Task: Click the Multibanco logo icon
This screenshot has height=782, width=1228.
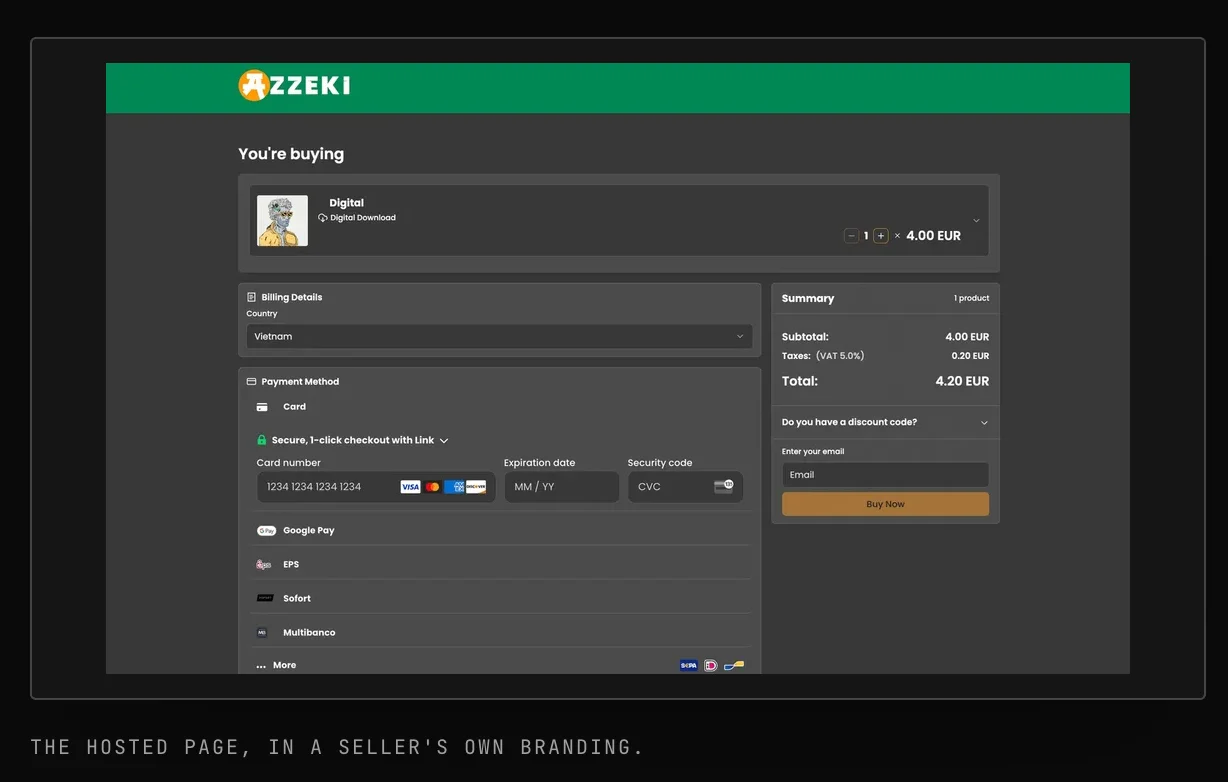Action: [x=262, y=633]
